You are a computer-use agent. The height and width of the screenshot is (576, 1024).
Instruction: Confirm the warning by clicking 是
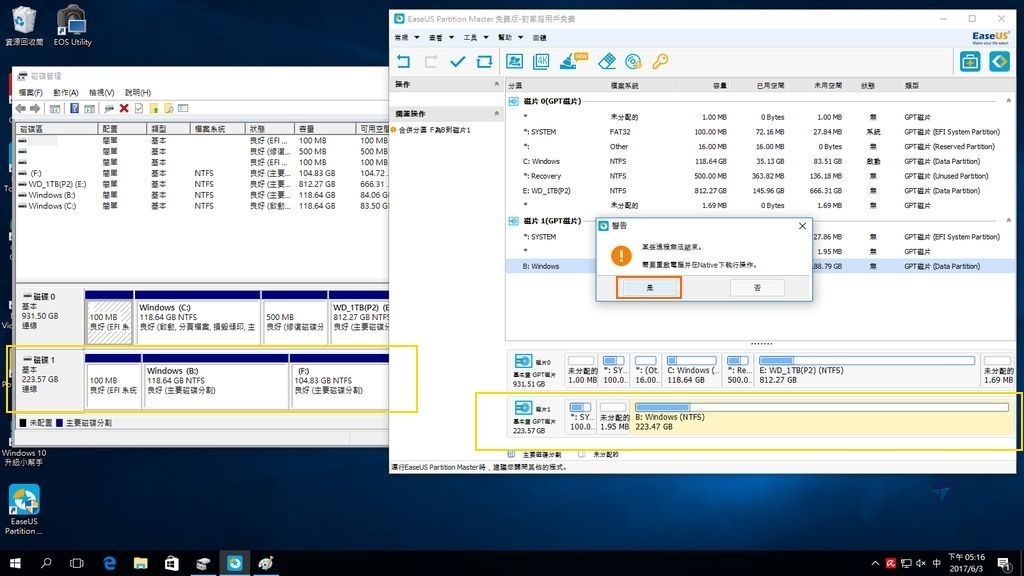coord(649,287)
